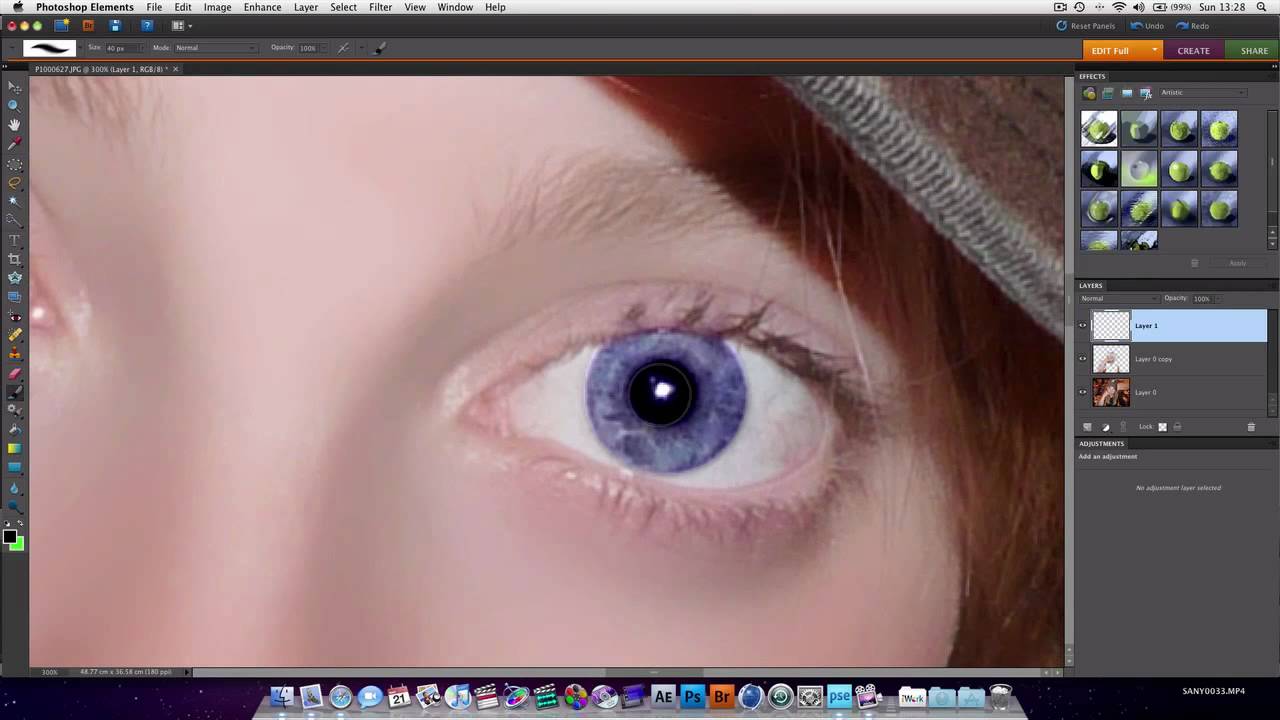Select the Hand tool
The image size is (1280, 720).
click(x=14, y=124)
